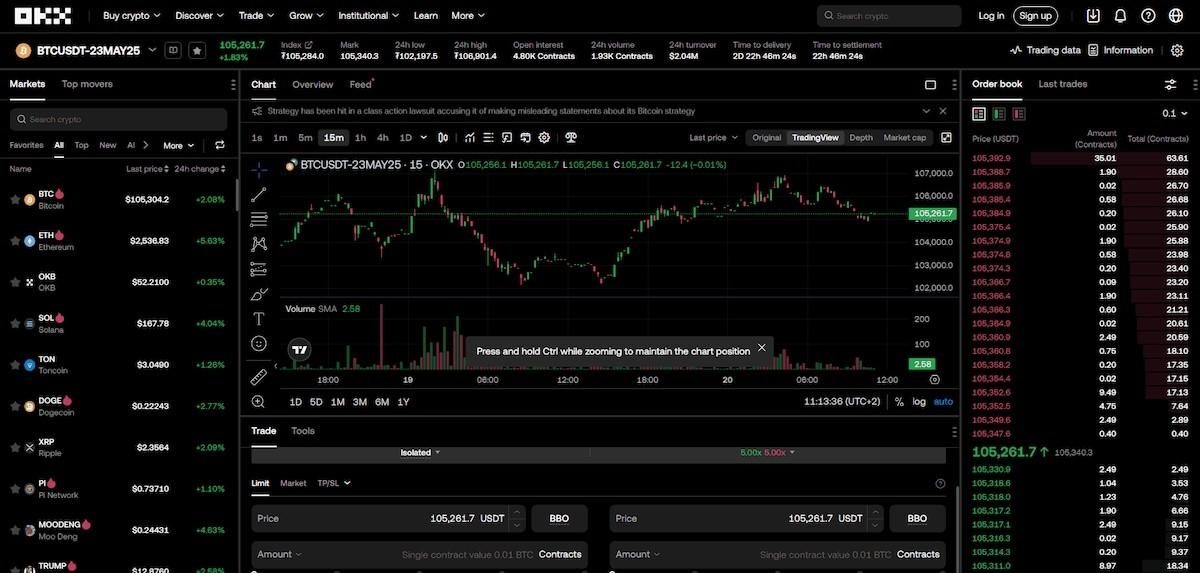This screenshot has width=1200, height=573.
Task: Add BTCUSDT-23MAY25 to favorites star
Action: pos(197,50)
